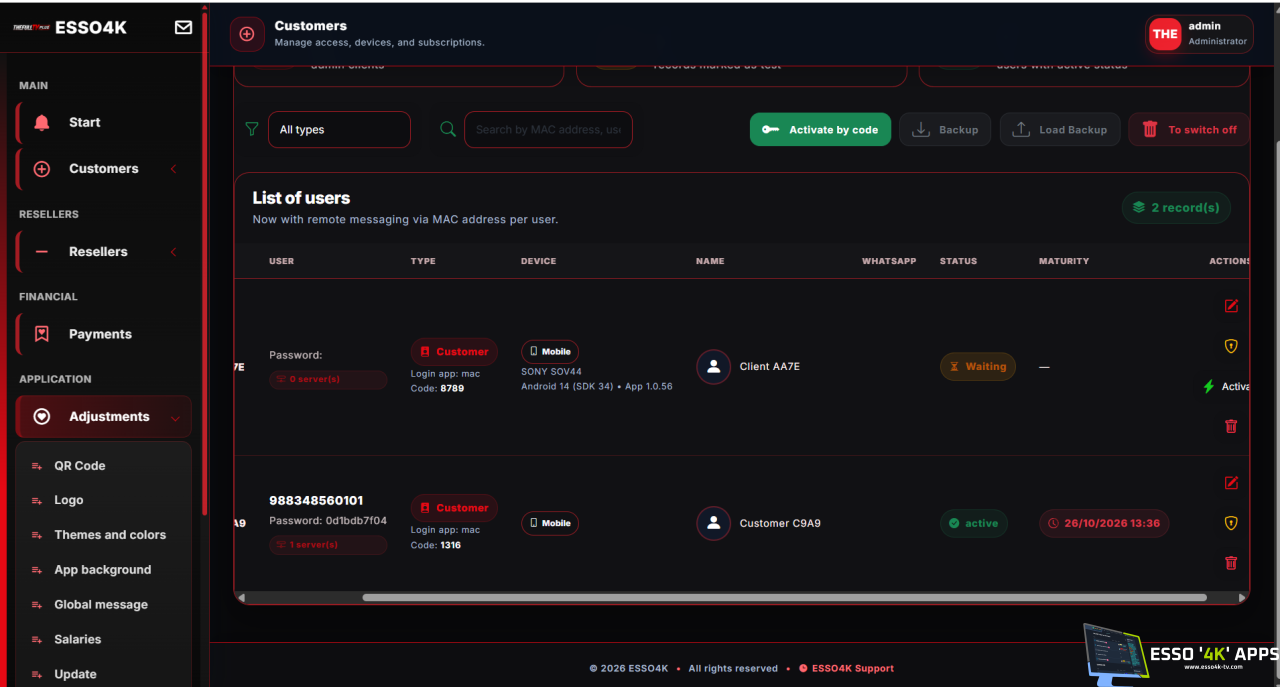Click the ESSO4K logo in the sidebar
This screenshot has width=1280, height=687.
[x=70, y=28]
